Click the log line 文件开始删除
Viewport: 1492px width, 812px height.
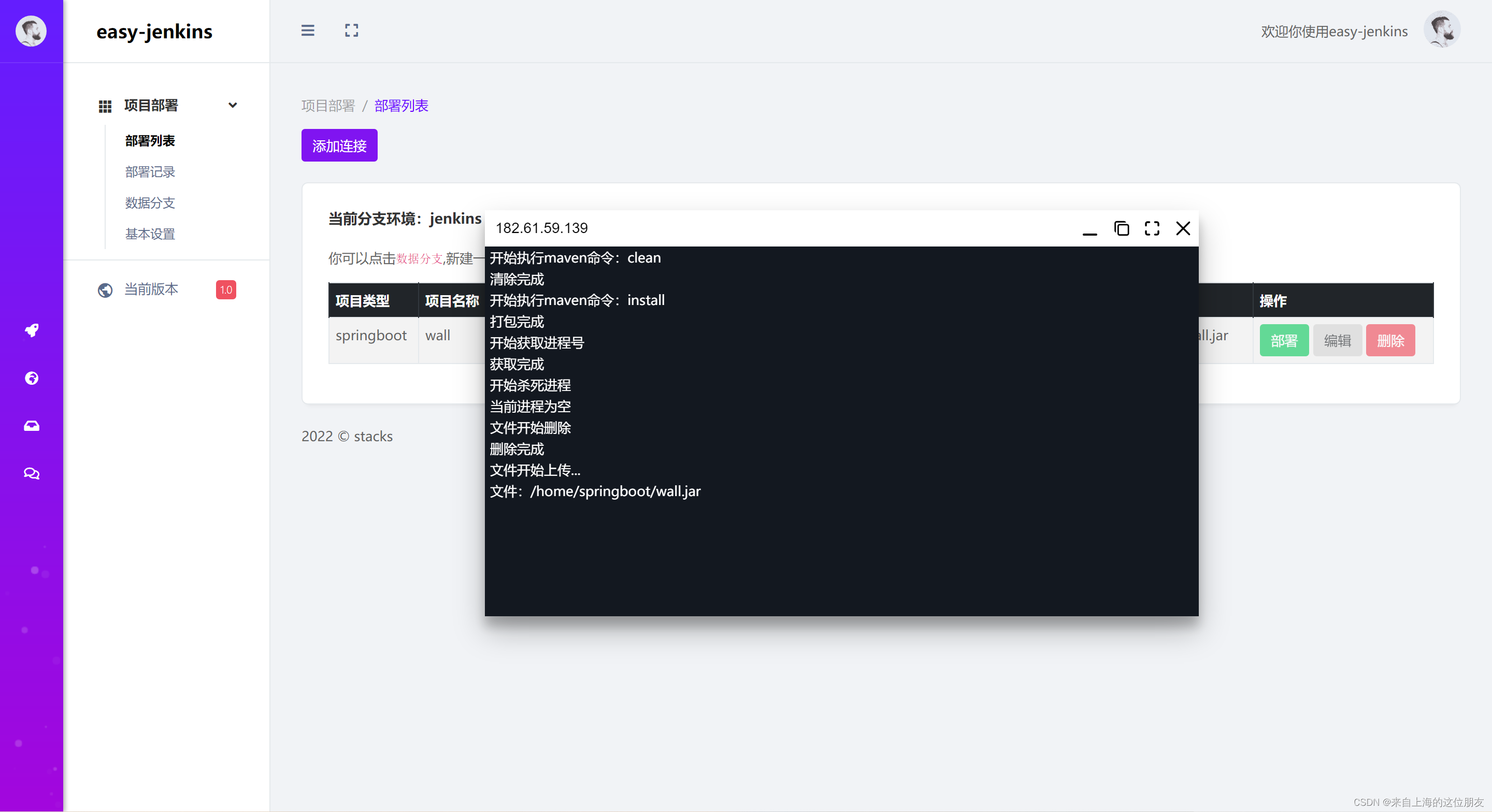(x=530, y=428)
